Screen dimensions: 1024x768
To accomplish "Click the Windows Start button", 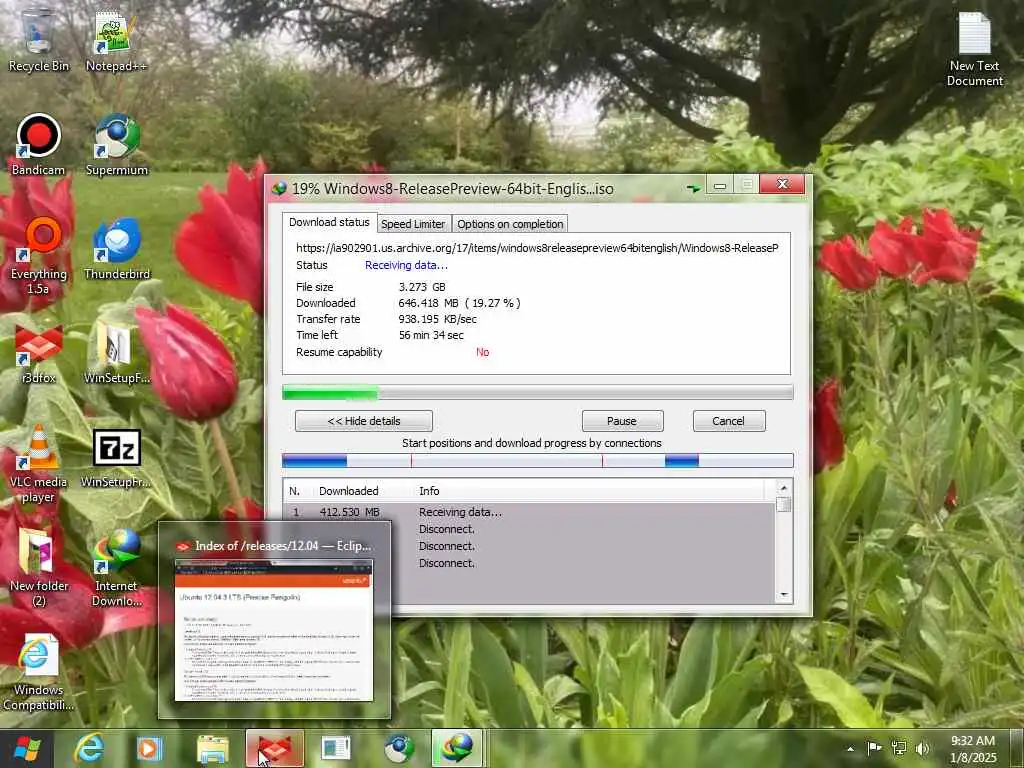I will [x=27, y=748].
